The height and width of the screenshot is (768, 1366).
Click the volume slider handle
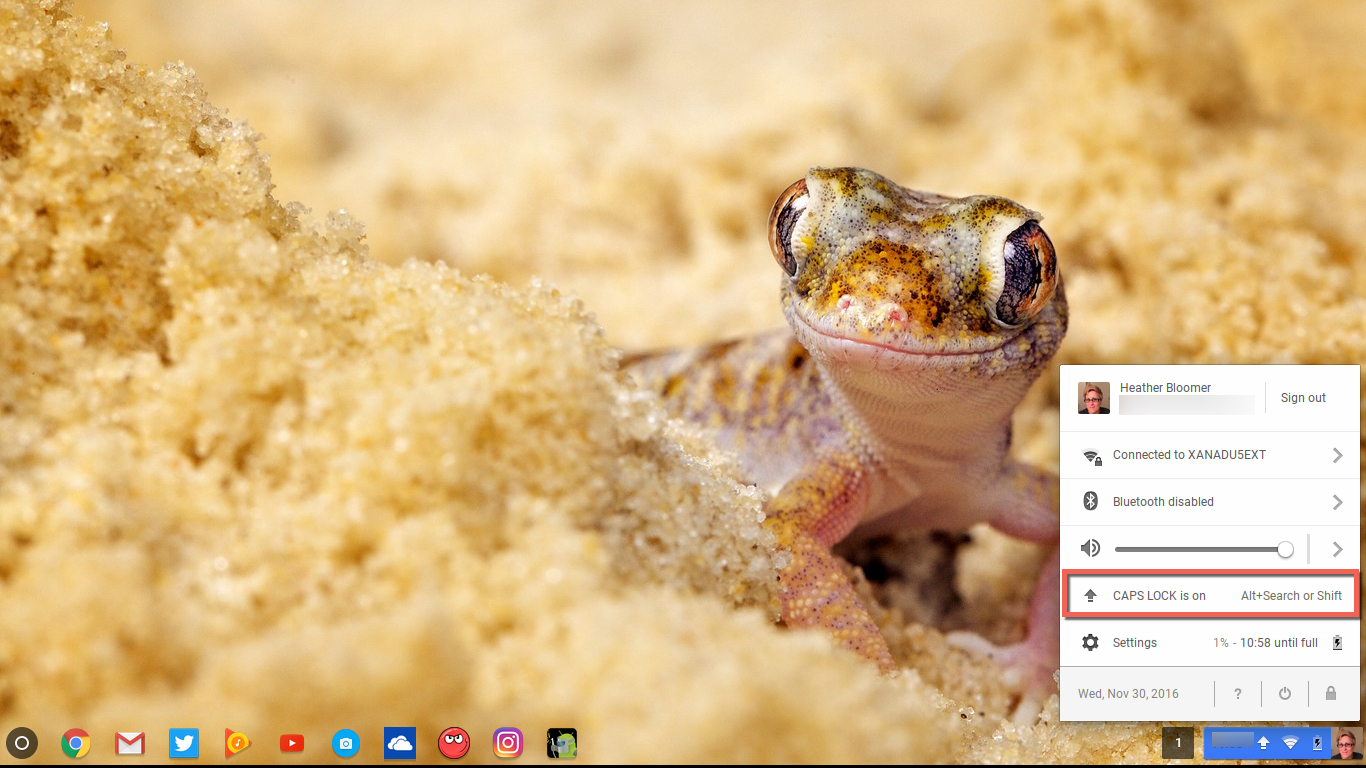tap(1285, 549)
